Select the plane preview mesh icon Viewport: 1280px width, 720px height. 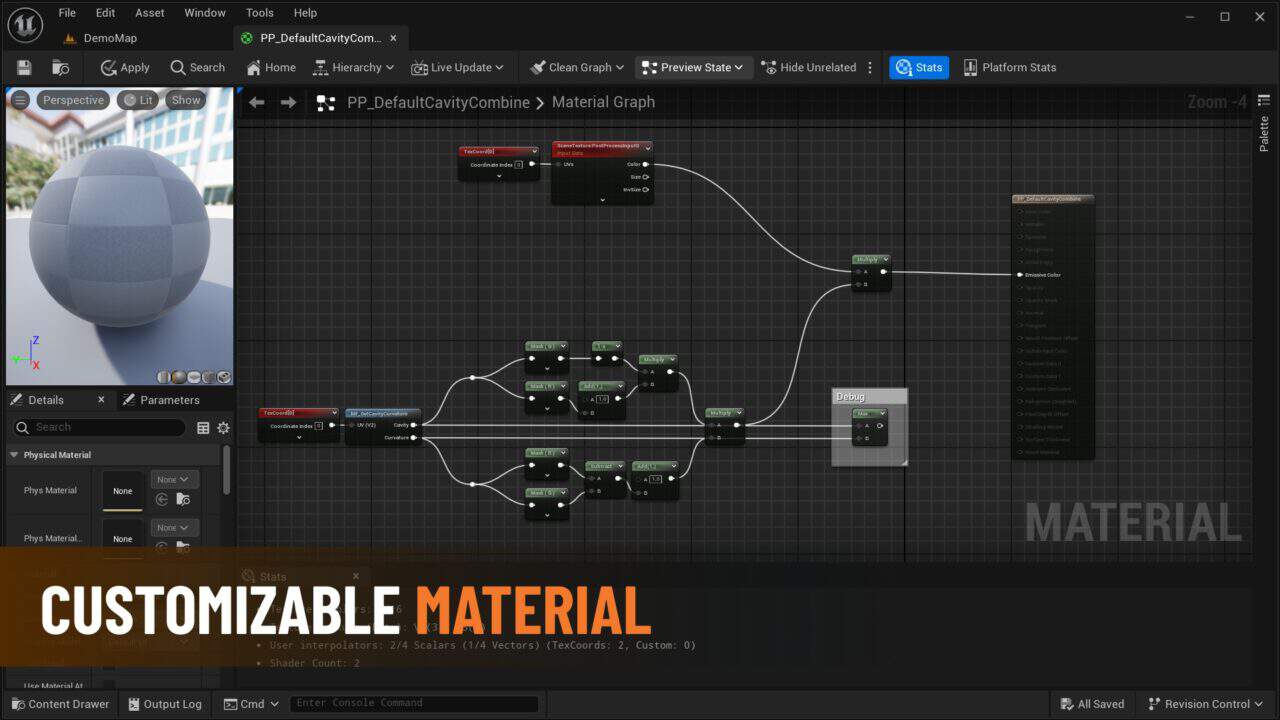(193, 377)
